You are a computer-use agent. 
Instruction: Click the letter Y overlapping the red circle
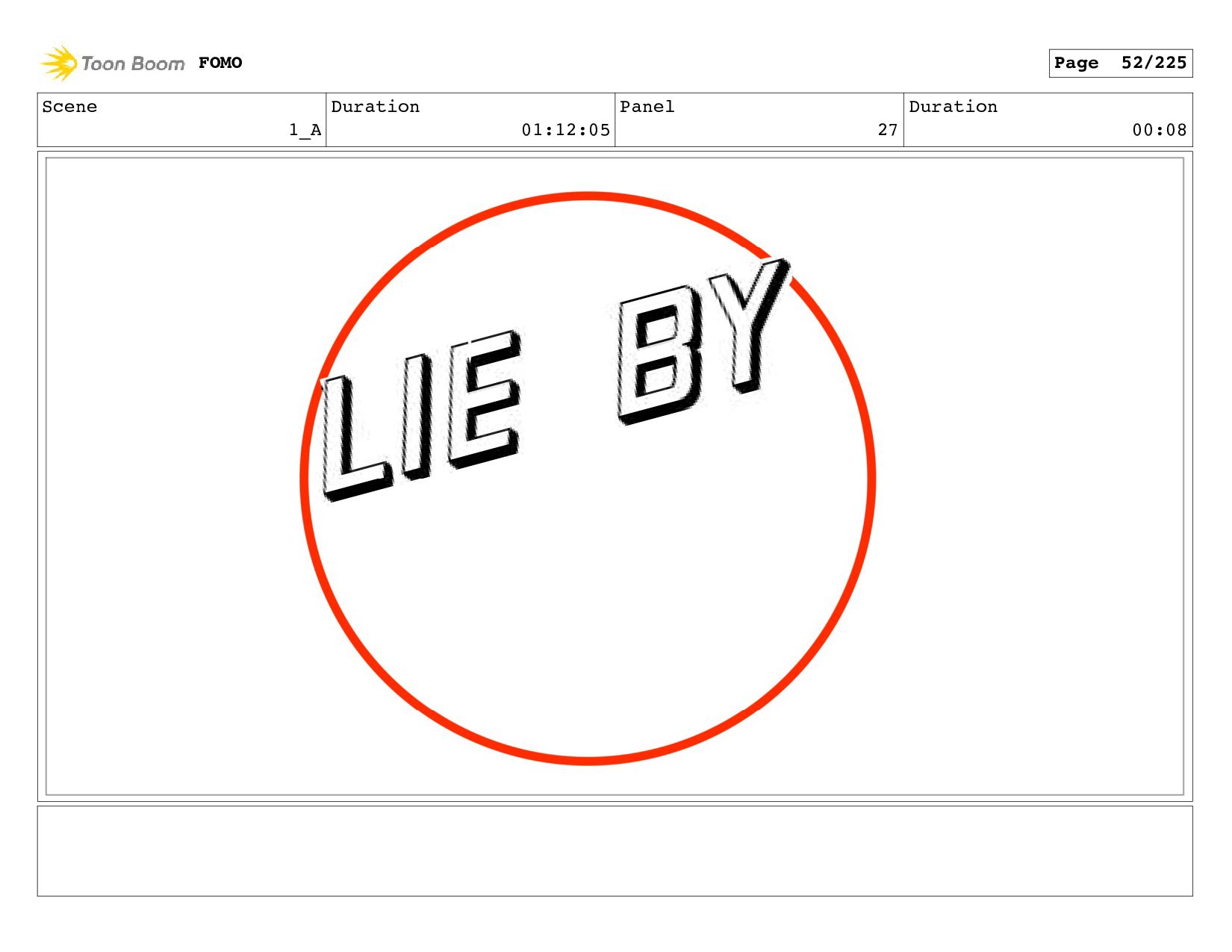coord(748,326)
